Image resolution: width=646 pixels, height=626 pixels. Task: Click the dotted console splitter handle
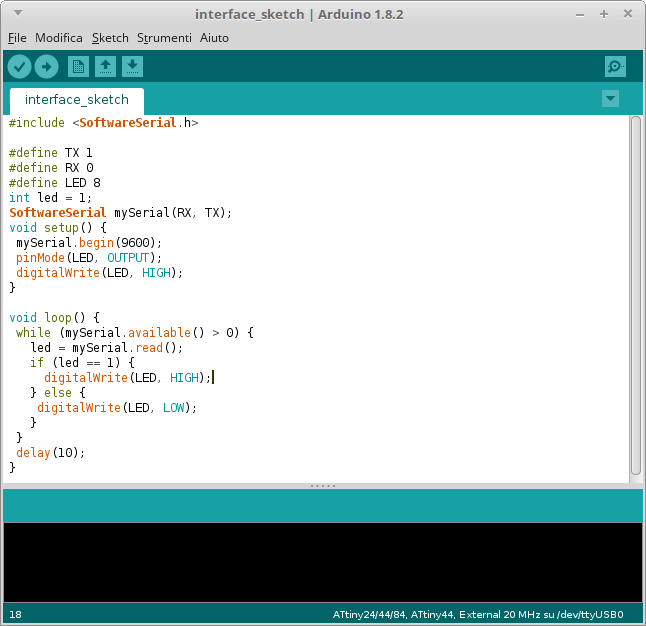[323, 486]
